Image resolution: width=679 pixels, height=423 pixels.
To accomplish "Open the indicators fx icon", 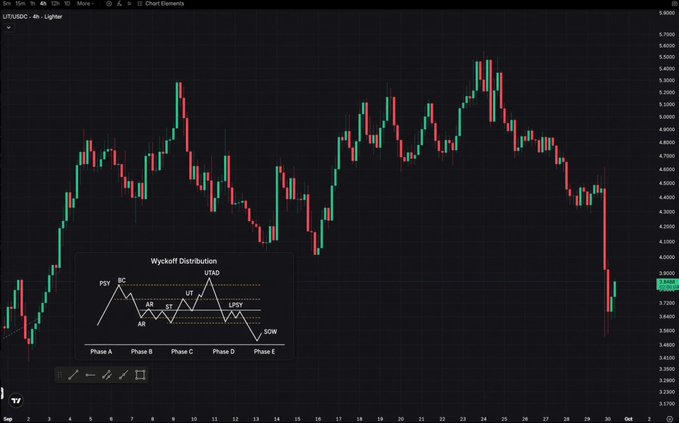I will [x=119, y=3].
